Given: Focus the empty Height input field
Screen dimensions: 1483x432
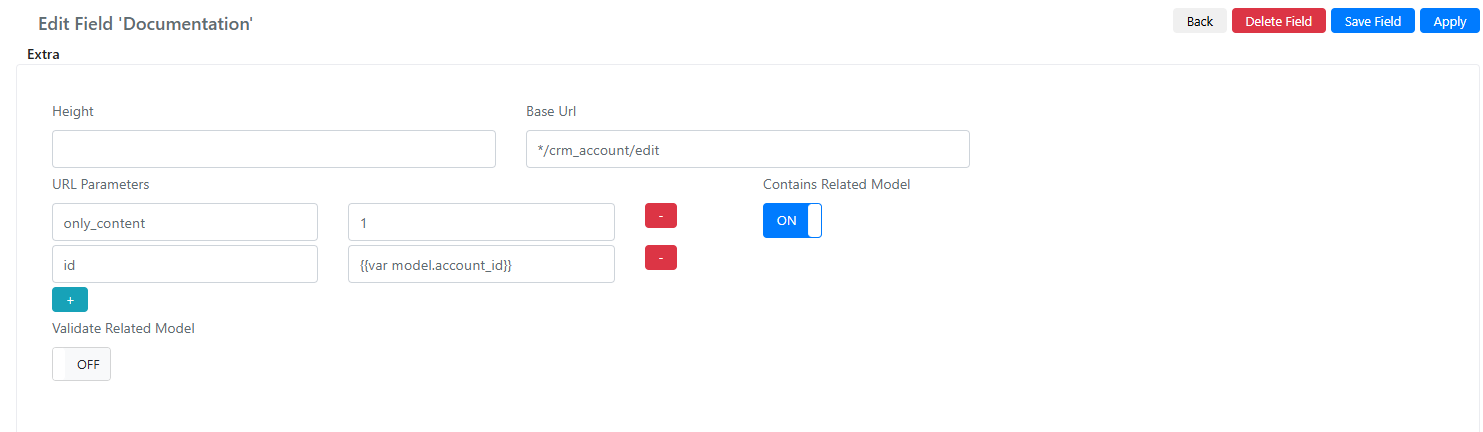Looking at the screenshot, I should pyautogui.click(x=274, y=149).
